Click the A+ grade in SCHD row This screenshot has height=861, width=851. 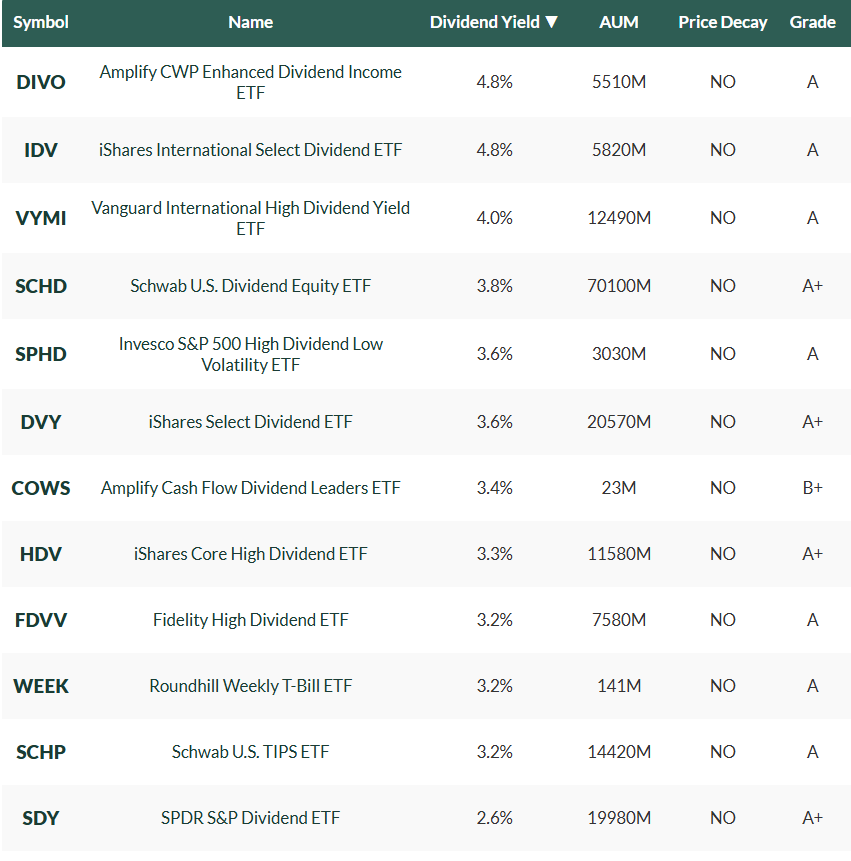(x=813, y=286)
